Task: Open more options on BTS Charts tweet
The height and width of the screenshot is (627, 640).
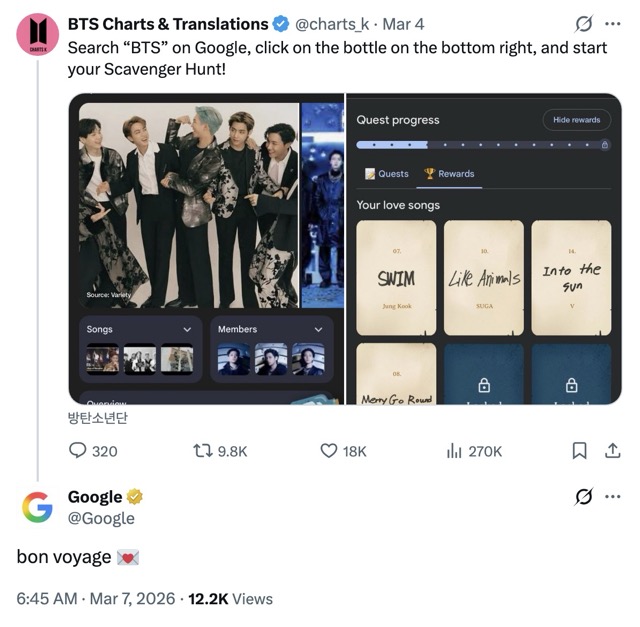Action: 613,24
